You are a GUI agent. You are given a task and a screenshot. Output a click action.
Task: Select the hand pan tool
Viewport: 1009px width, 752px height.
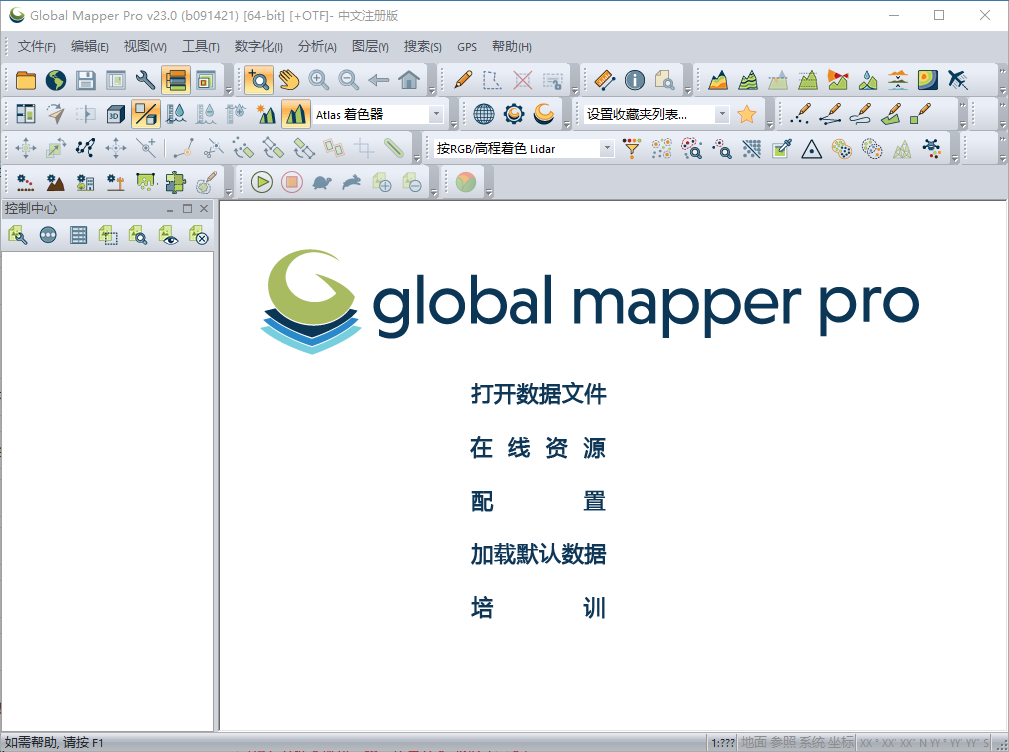coord(289,80)
